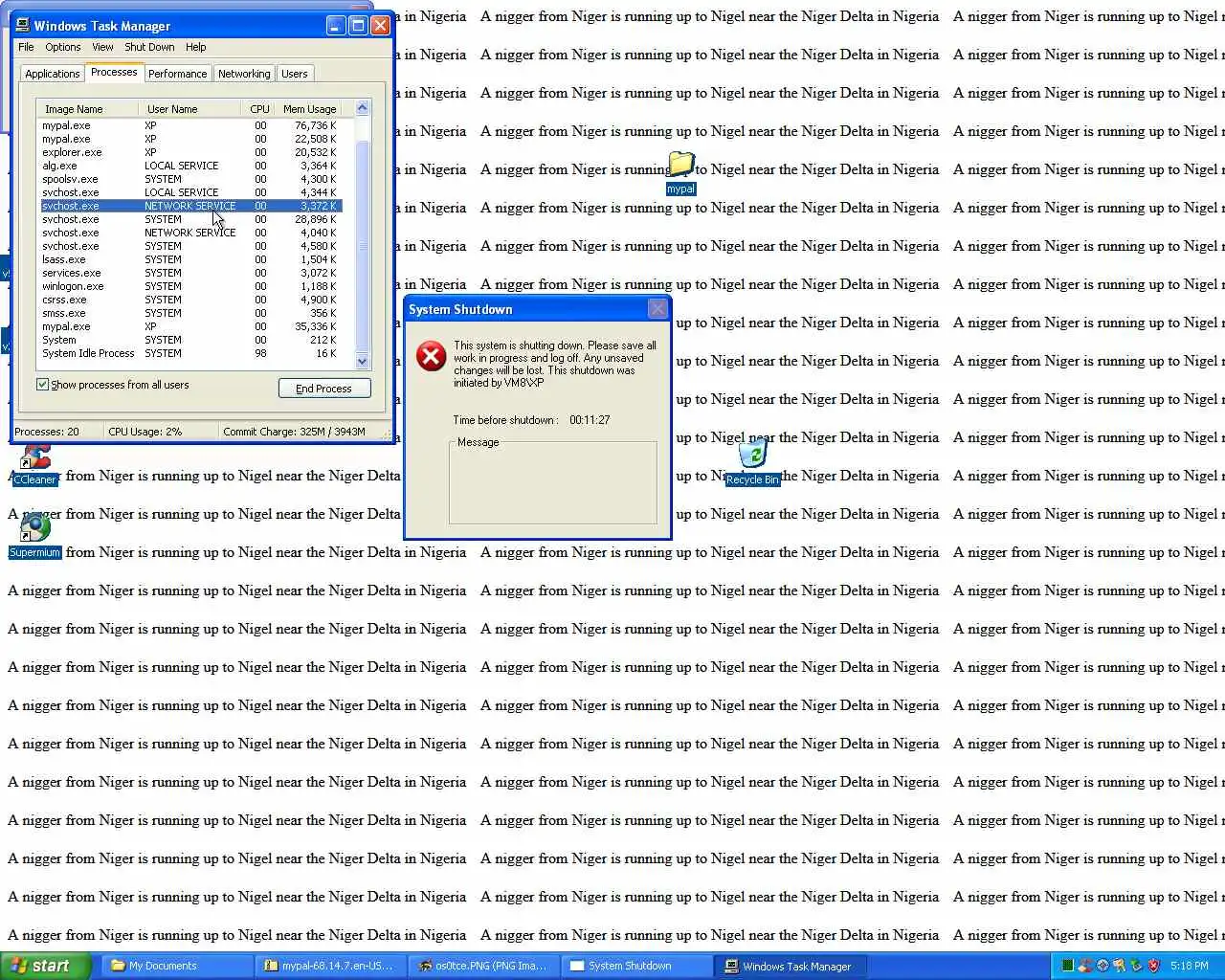Select the smss.exe process row
The width and height of the screenshot is (1225, 980).
tap(189, 313)
